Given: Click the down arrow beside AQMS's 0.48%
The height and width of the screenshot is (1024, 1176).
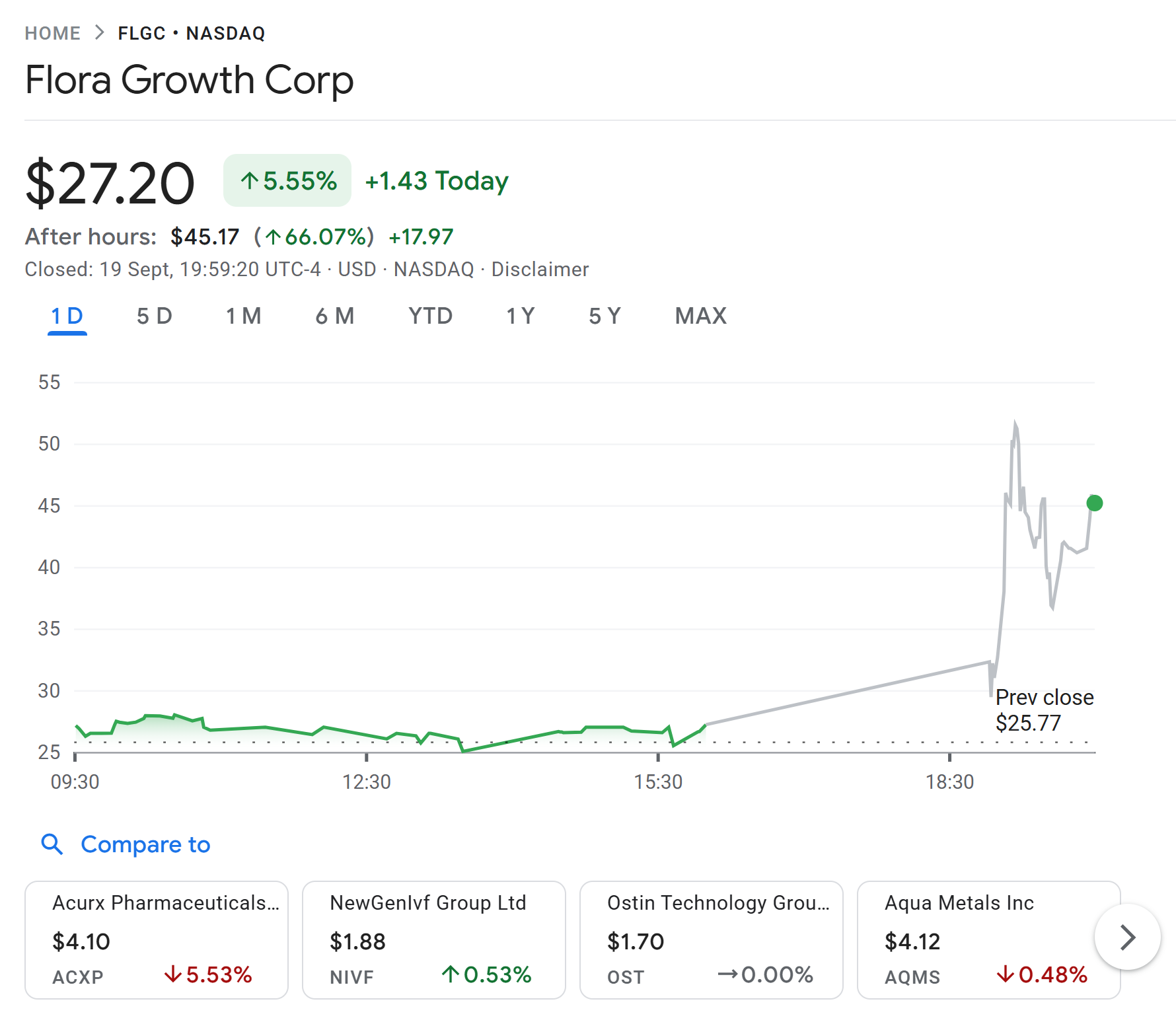Looking at the screenshot, I should 1005,974.
